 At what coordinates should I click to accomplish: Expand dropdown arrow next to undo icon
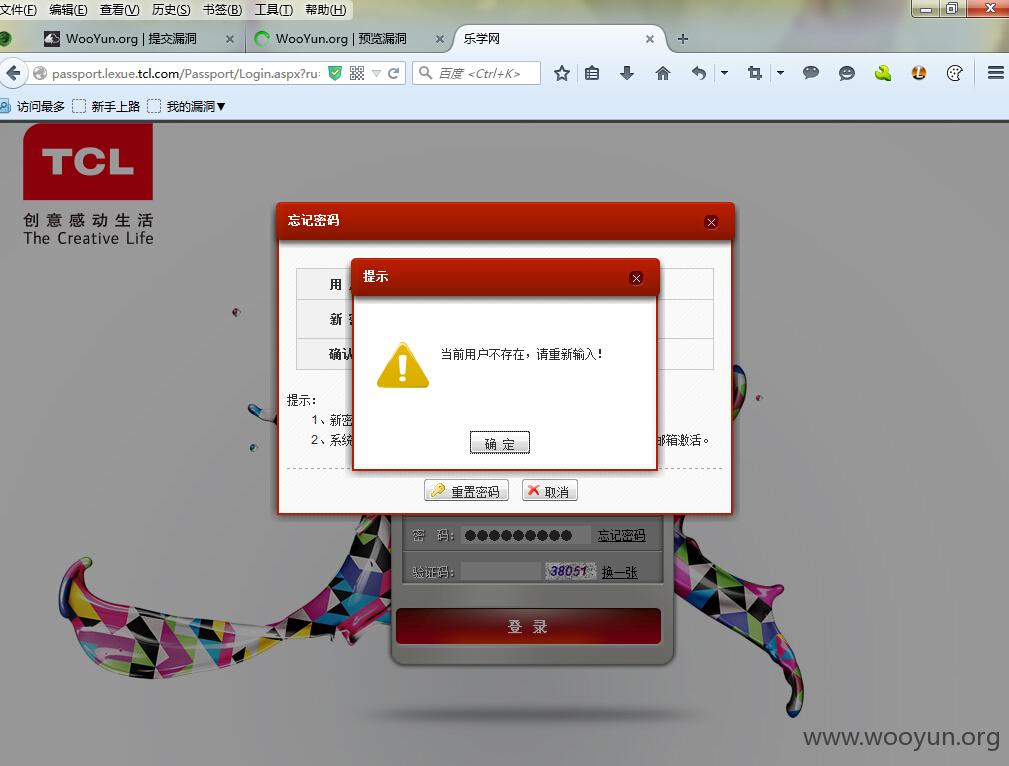tap(725, 73)
